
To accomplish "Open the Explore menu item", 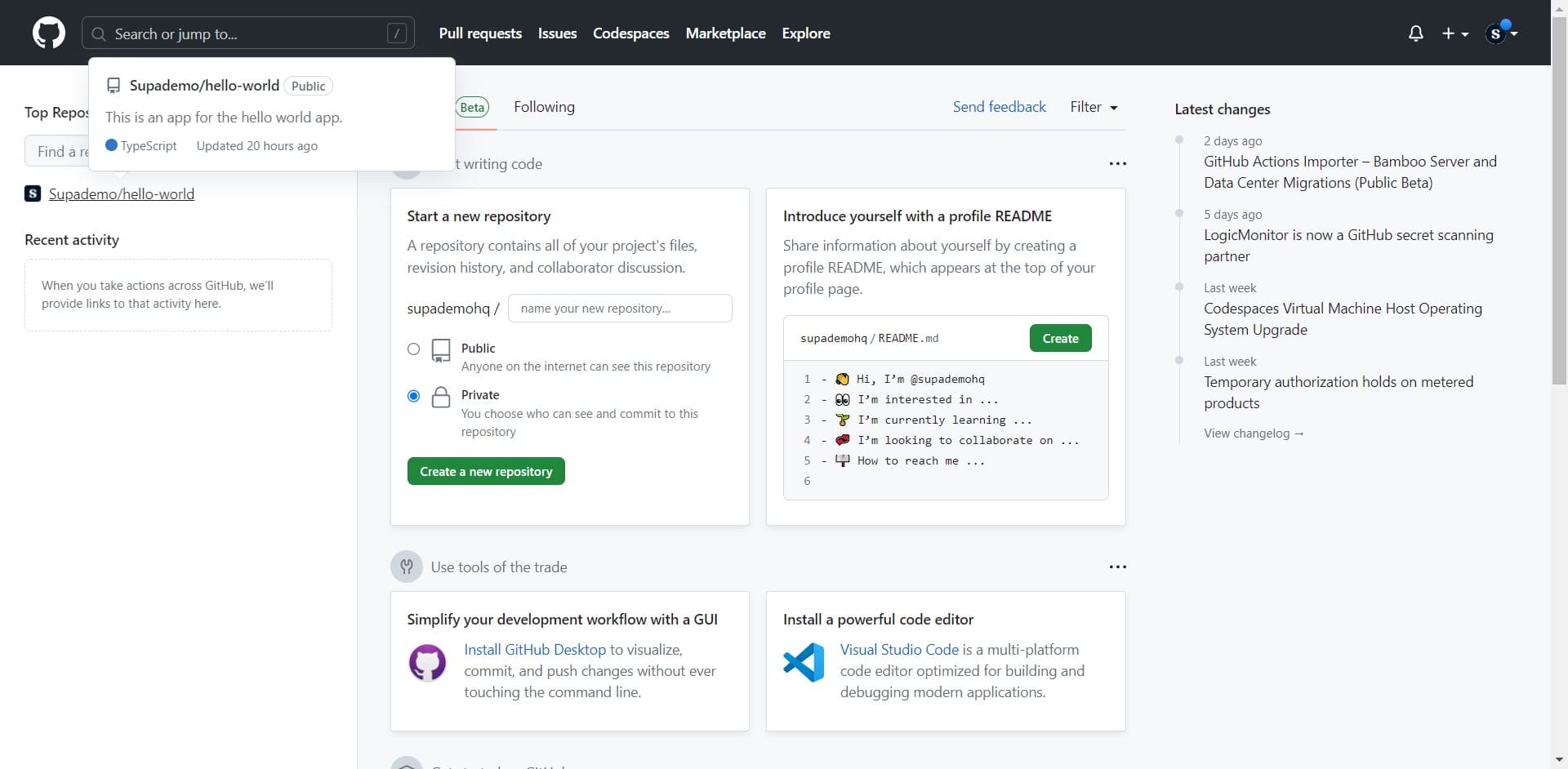I will [805, 33].
